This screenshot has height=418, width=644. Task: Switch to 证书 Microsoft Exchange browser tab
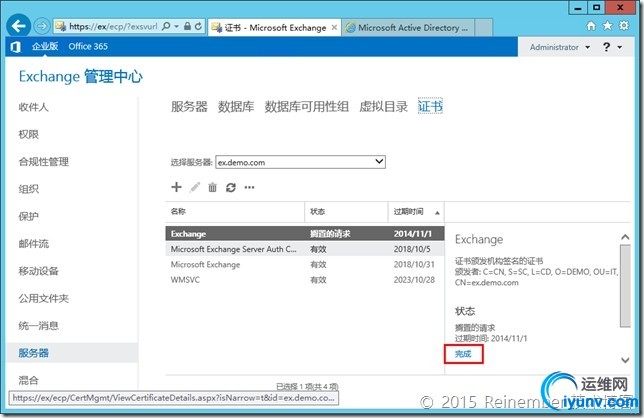274,28
